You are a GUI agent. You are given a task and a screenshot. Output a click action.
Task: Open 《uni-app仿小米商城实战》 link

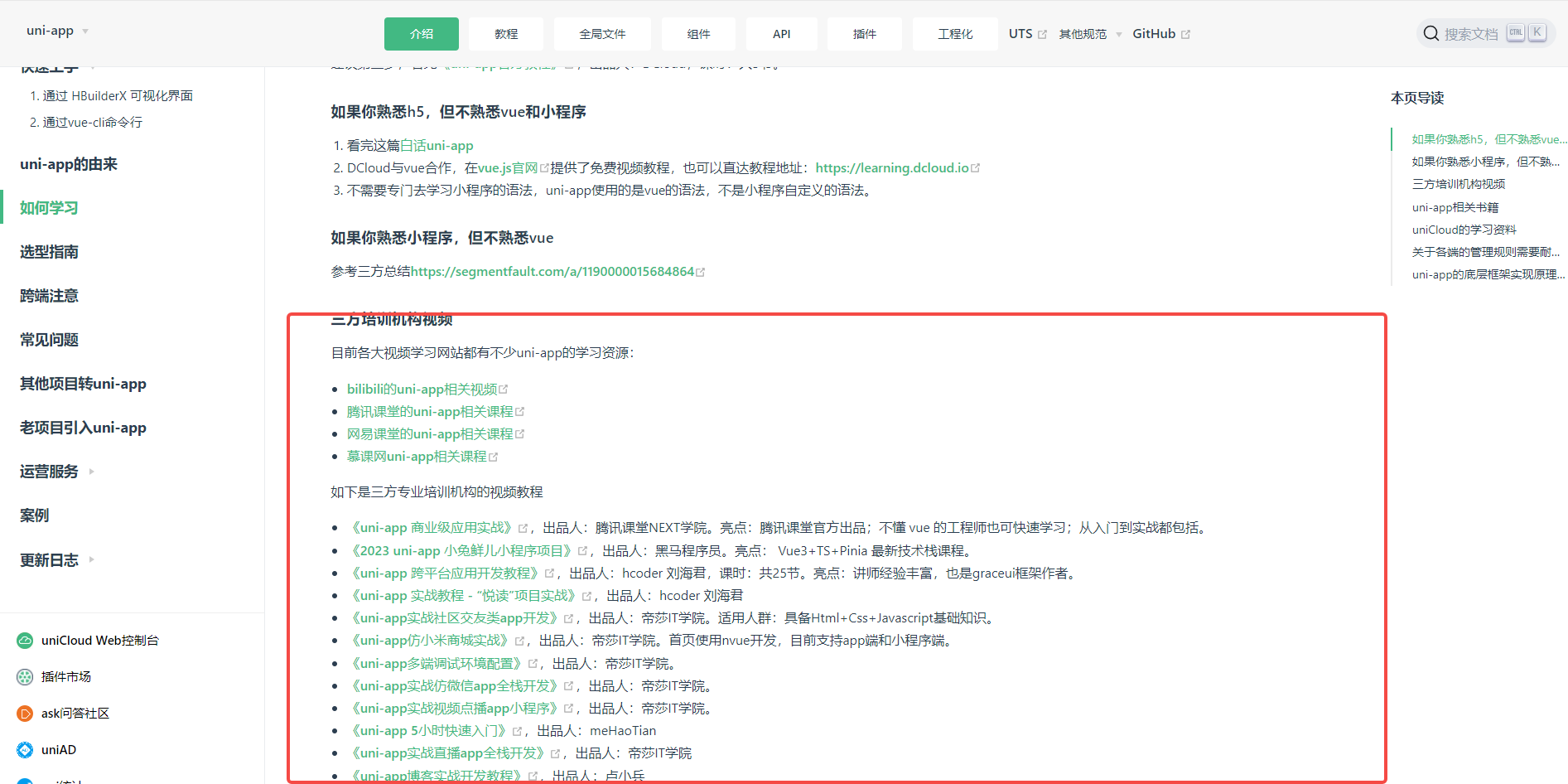431,641
